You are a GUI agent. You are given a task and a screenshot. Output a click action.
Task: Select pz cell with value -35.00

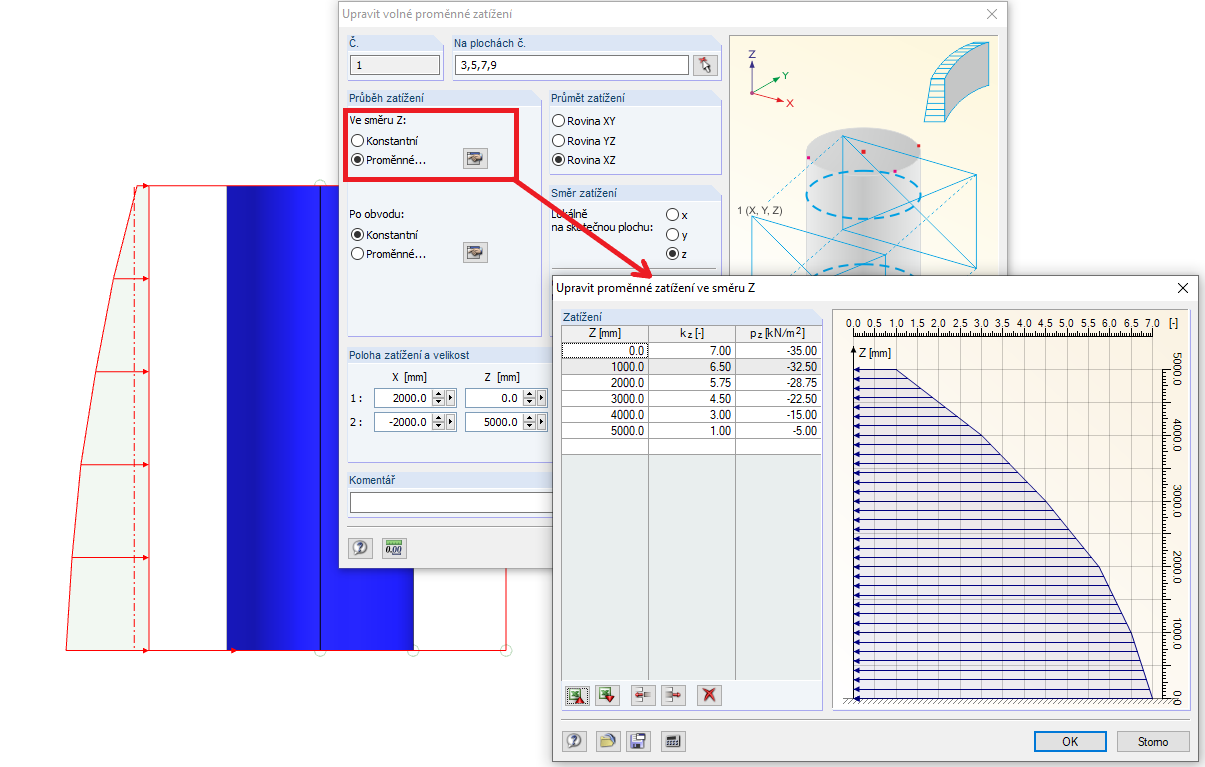(778, 351)
